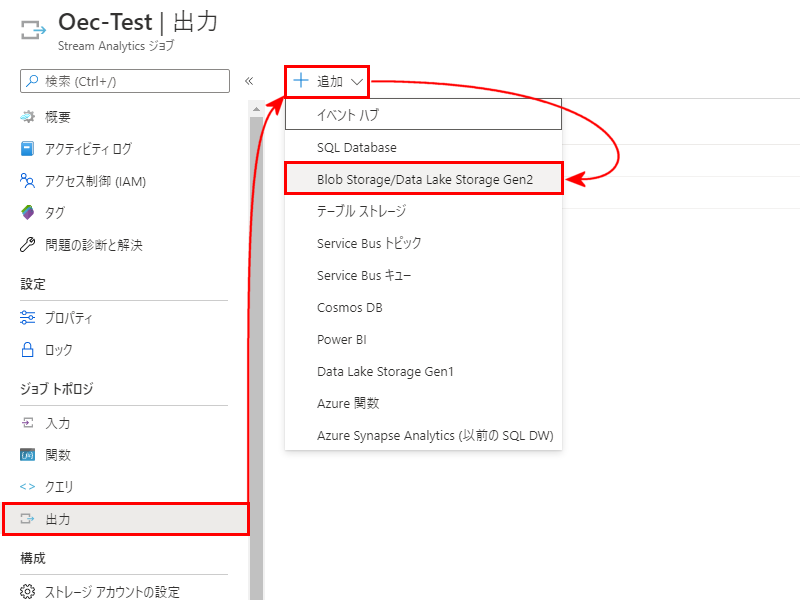Choose Blob Storage/Data Lake Storage Gen2 option

[424, 179]
